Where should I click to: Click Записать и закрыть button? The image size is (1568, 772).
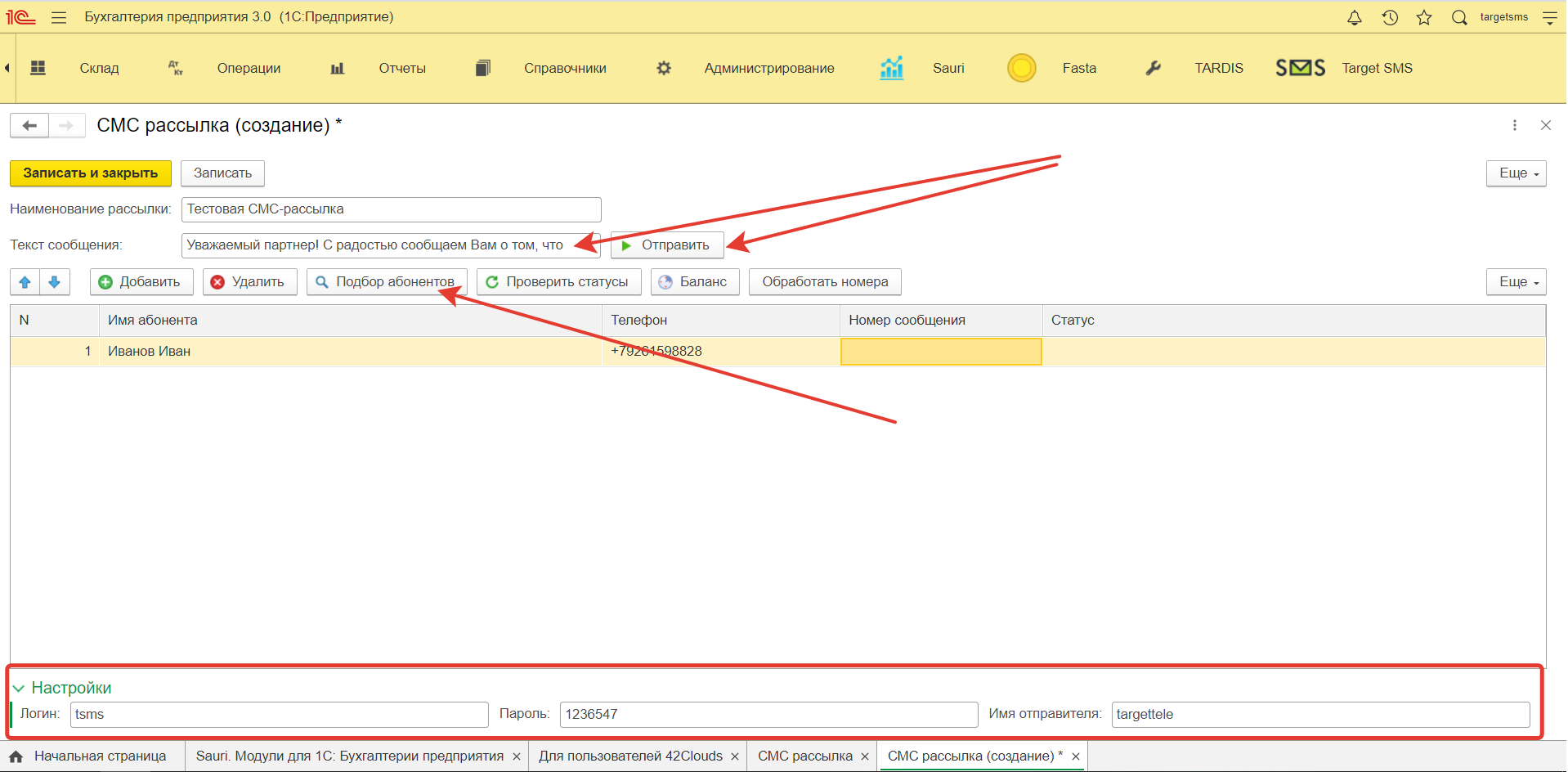[x=91, y=173]
